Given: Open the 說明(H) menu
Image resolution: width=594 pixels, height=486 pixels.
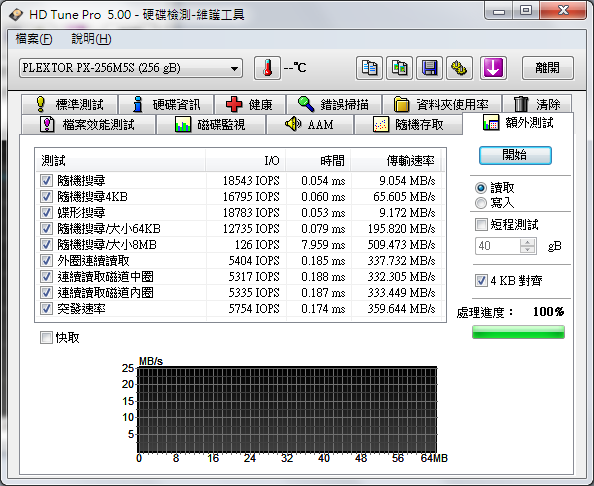Looking at the screenshot, I should point(91,39).
